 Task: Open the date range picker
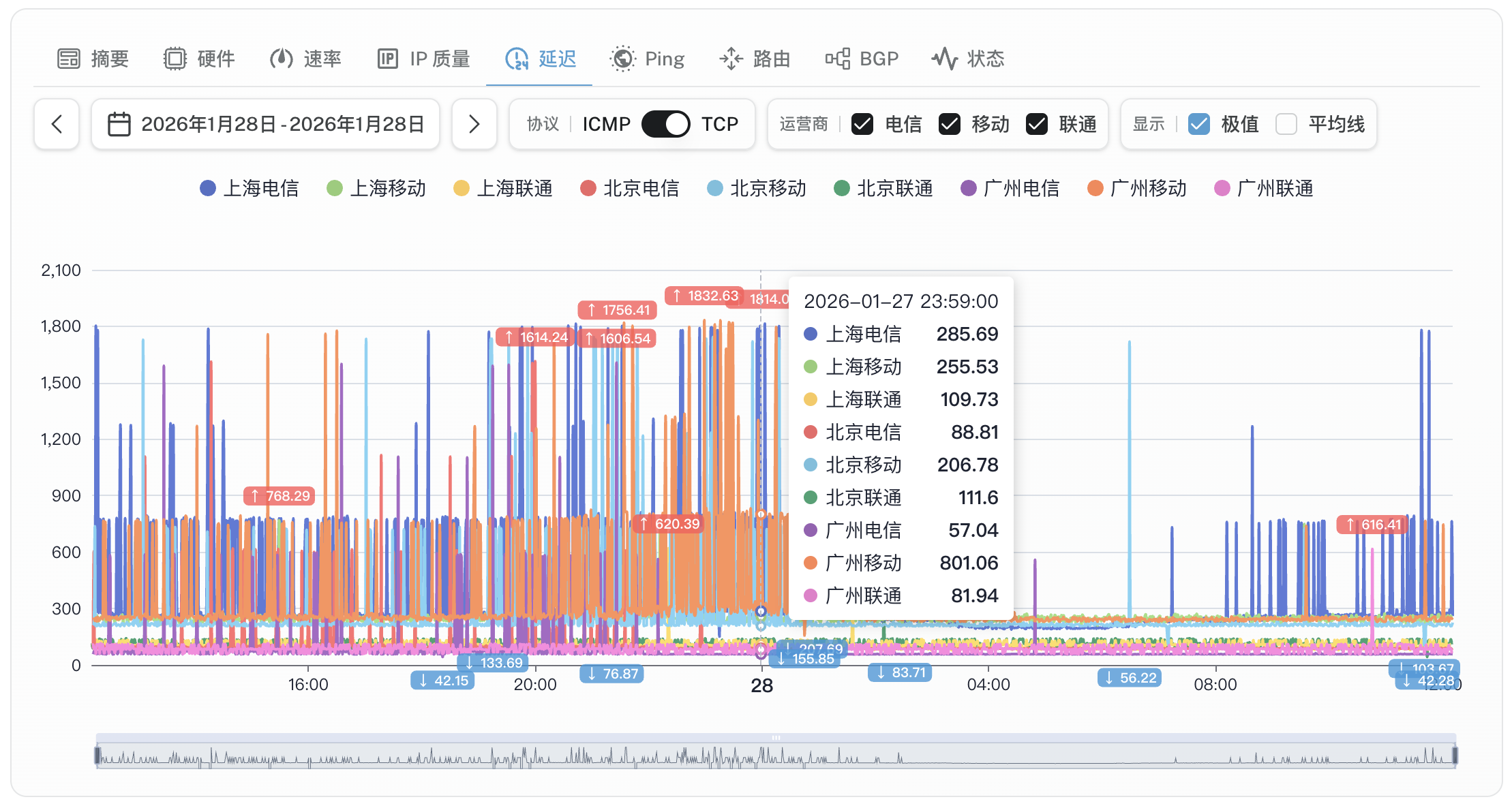click(x=282, y=124)
